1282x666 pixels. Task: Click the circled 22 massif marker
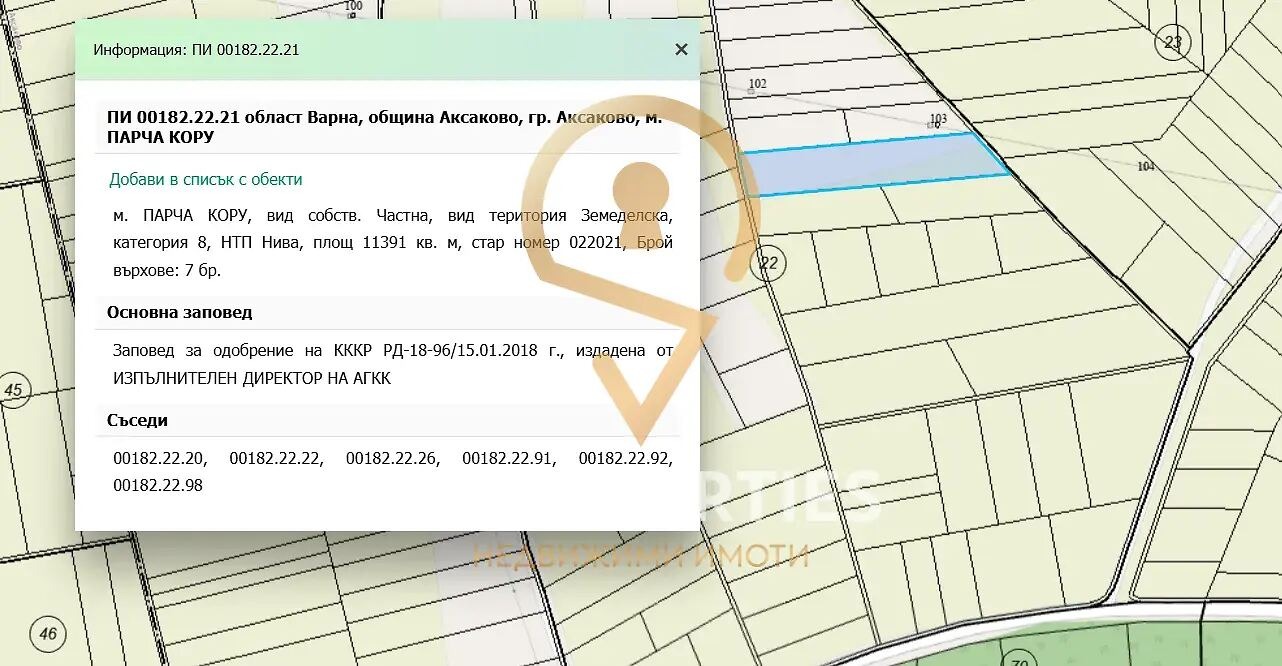coord(768,263)
